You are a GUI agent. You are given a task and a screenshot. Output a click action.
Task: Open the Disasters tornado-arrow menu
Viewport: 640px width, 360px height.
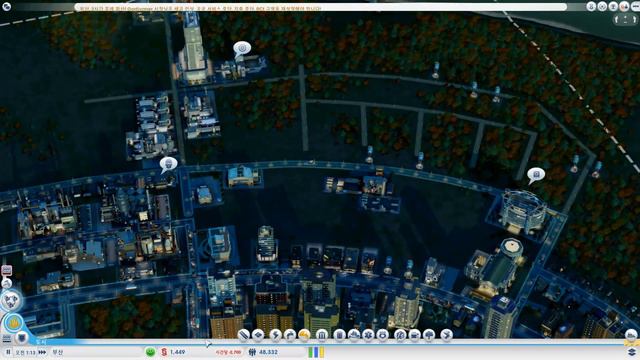point(447,335)
